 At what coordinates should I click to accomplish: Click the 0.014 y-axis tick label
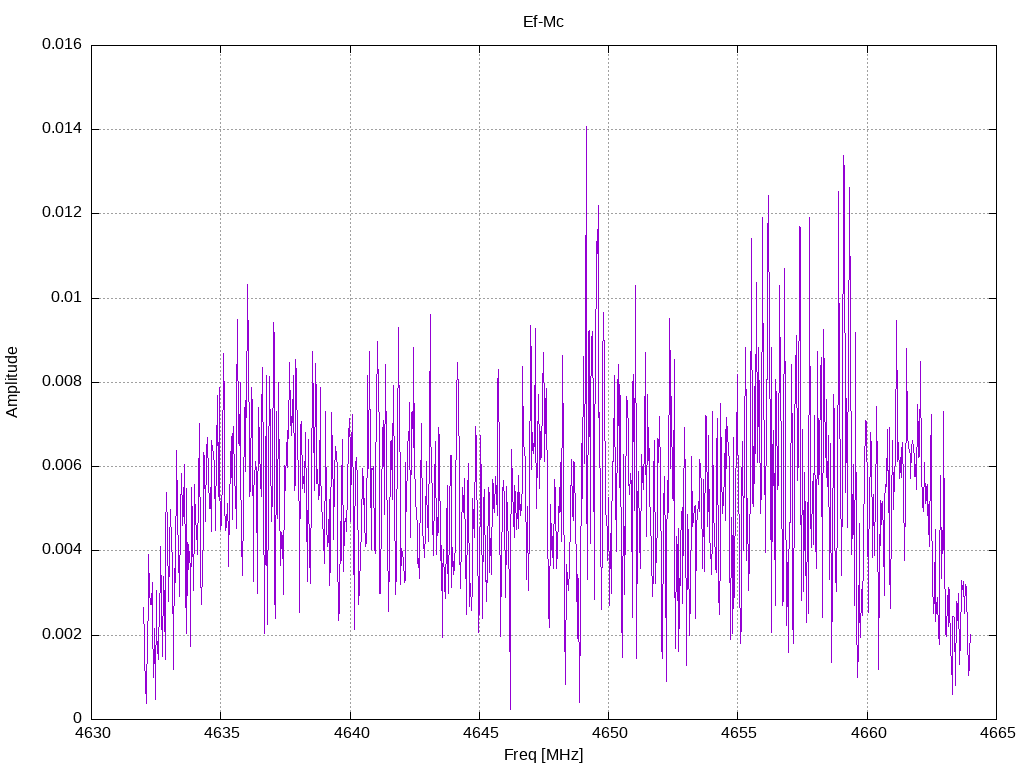point(62,129)
